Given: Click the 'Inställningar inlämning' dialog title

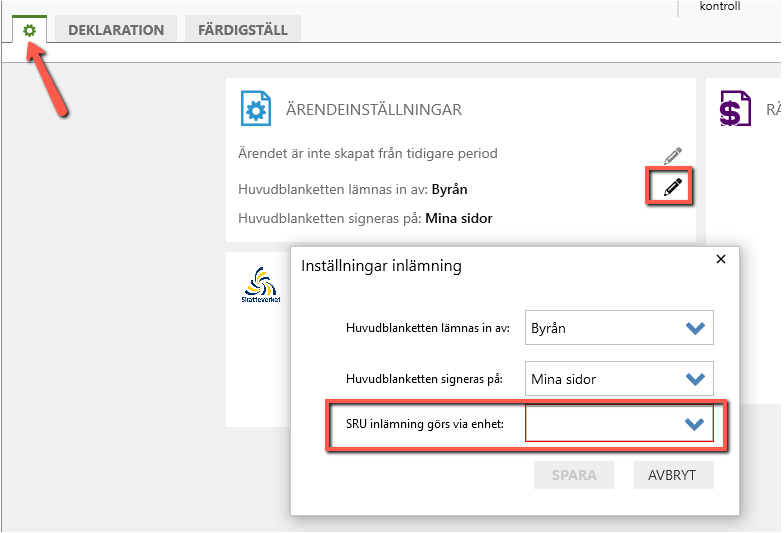Looking at the screenshot, I should [x=381, y=266].
